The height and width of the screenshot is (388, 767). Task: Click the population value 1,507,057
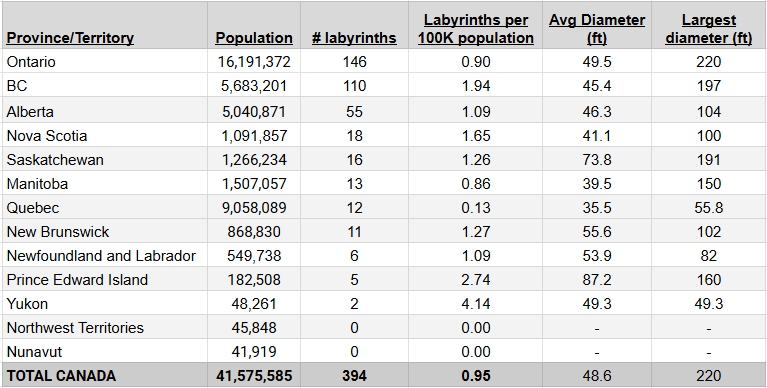tap(254, 184)
